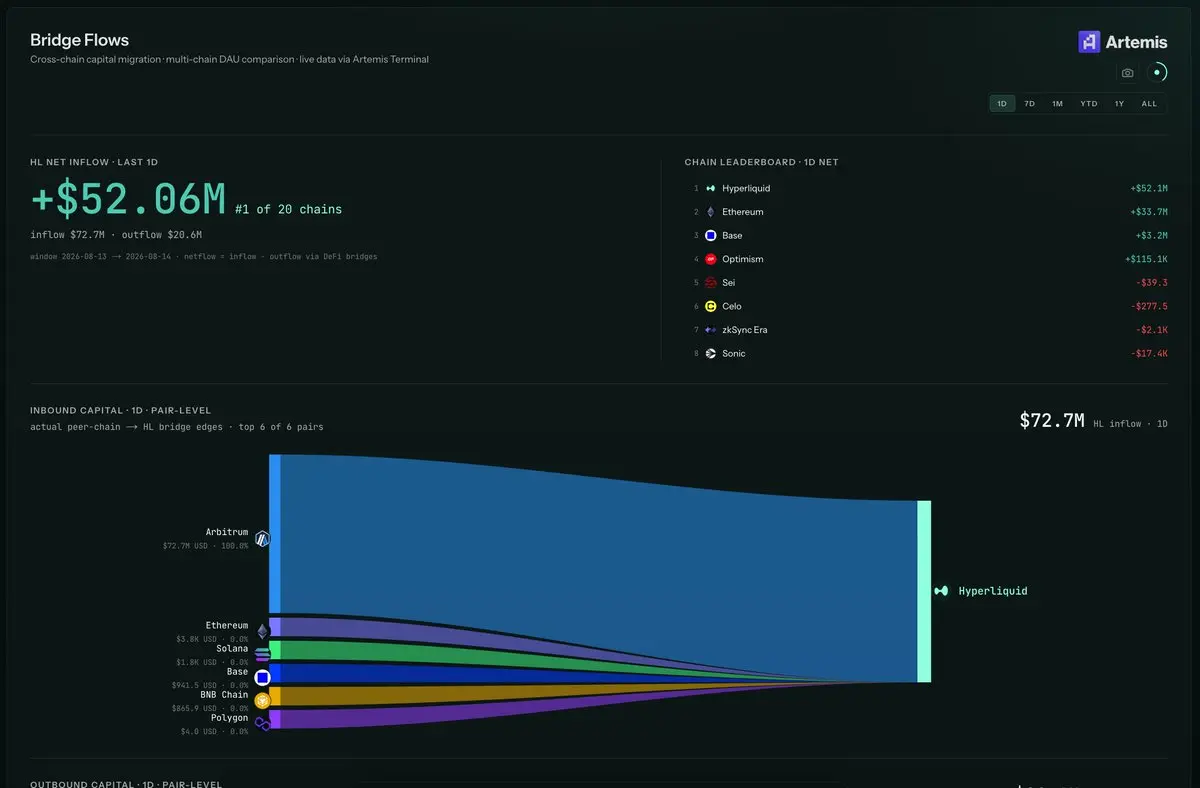Viewport: 1200px width, 788px height.
Task: Click the Ethereum icon beside the Sankey chart
Action: coord(263,631)
